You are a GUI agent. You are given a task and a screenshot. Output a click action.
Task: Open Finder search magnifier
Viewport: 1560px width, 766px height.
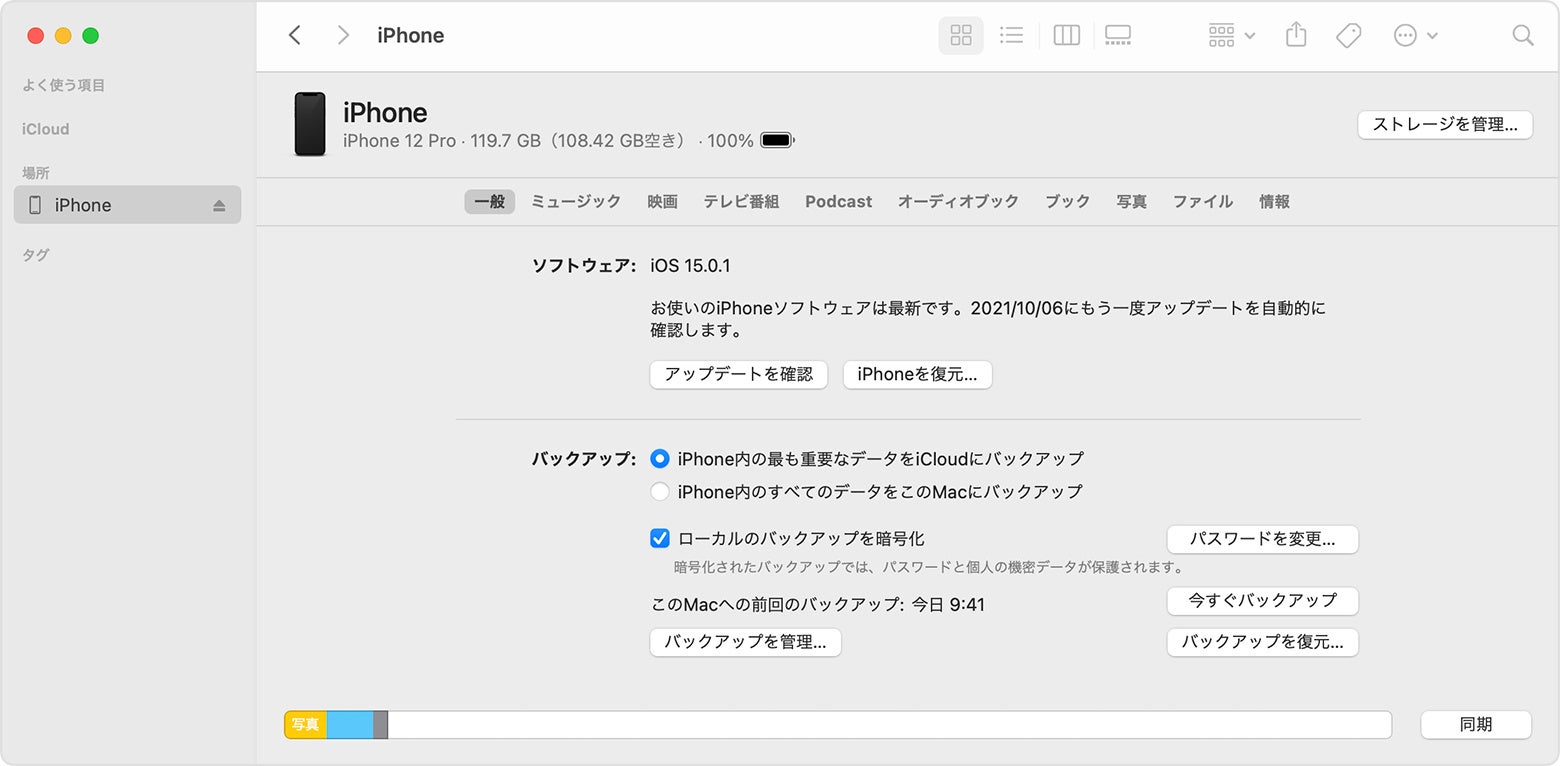1523,36
